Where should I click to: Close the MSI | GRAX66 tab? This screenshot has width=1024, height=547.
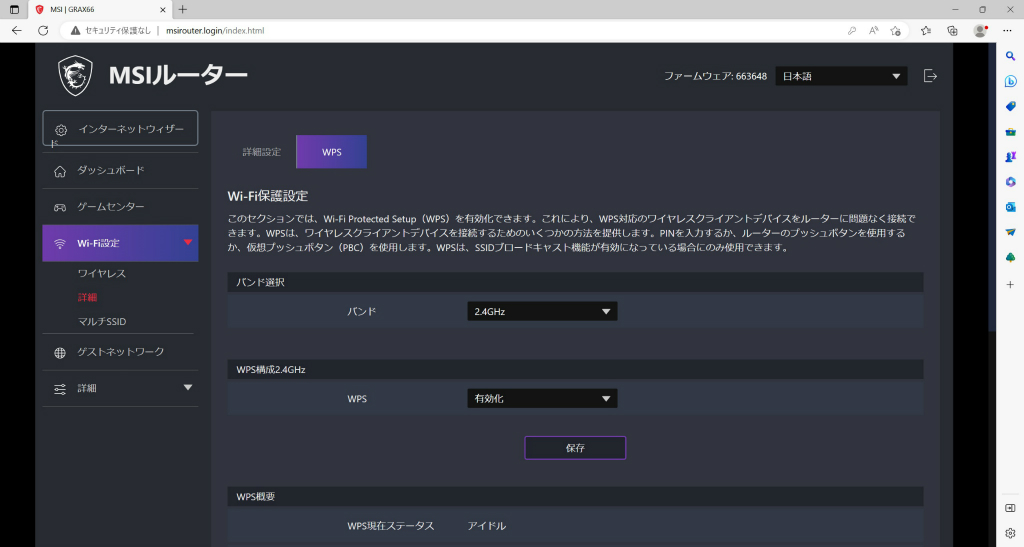pos(163,10)
